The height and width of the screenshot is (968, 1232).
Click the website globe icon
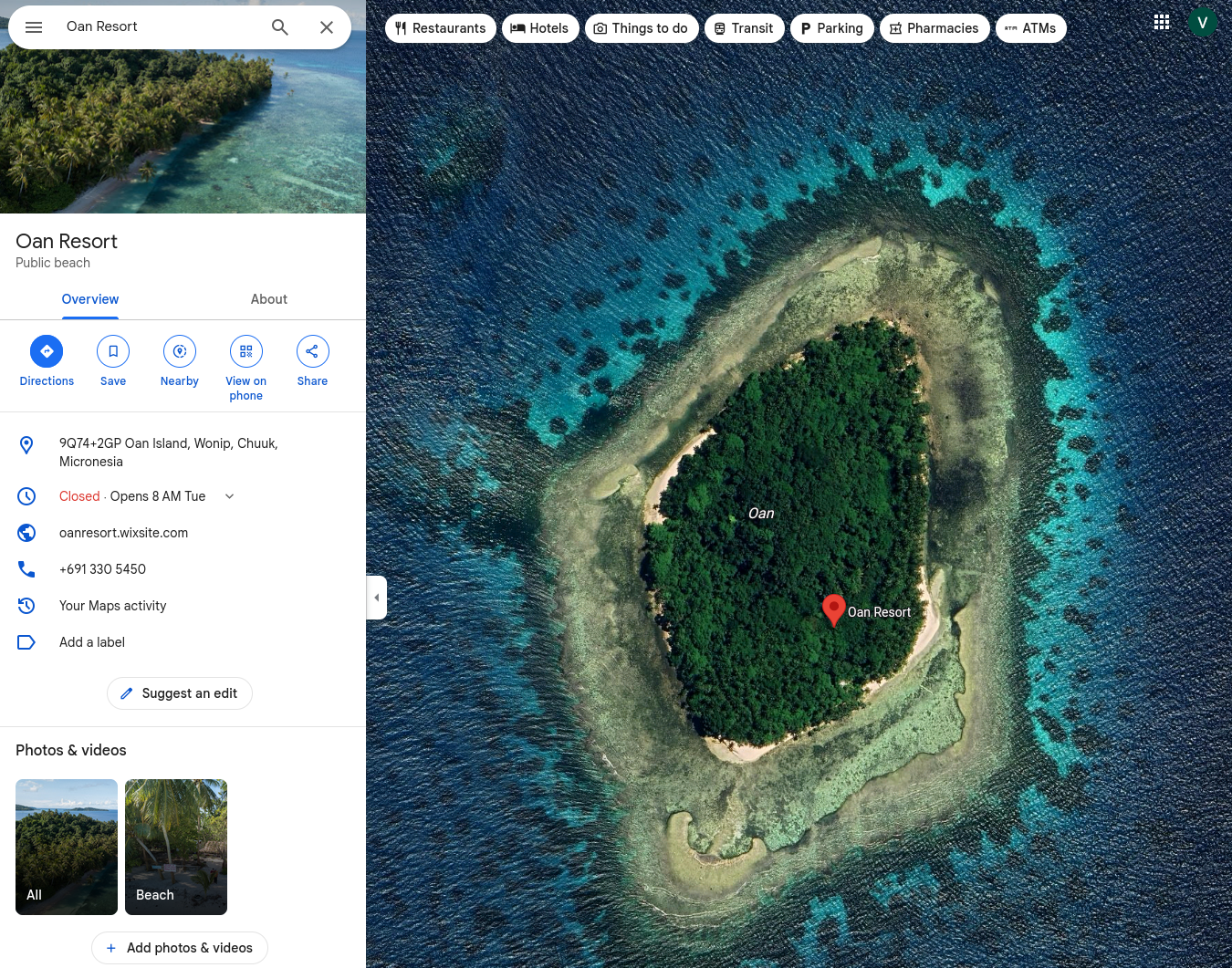click(x=26, y=533)
